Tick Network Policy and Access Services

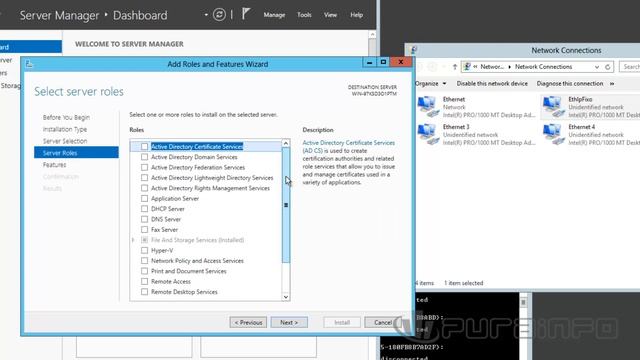pyautogui.click(x=144, y=260)
